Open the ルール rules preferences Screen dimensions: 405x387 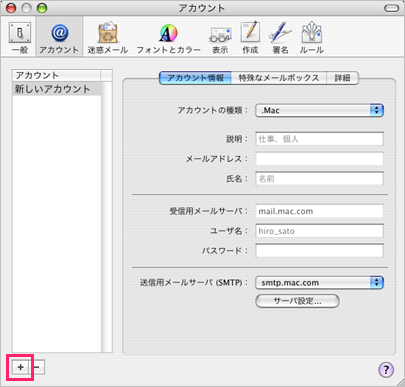point(311,38)
